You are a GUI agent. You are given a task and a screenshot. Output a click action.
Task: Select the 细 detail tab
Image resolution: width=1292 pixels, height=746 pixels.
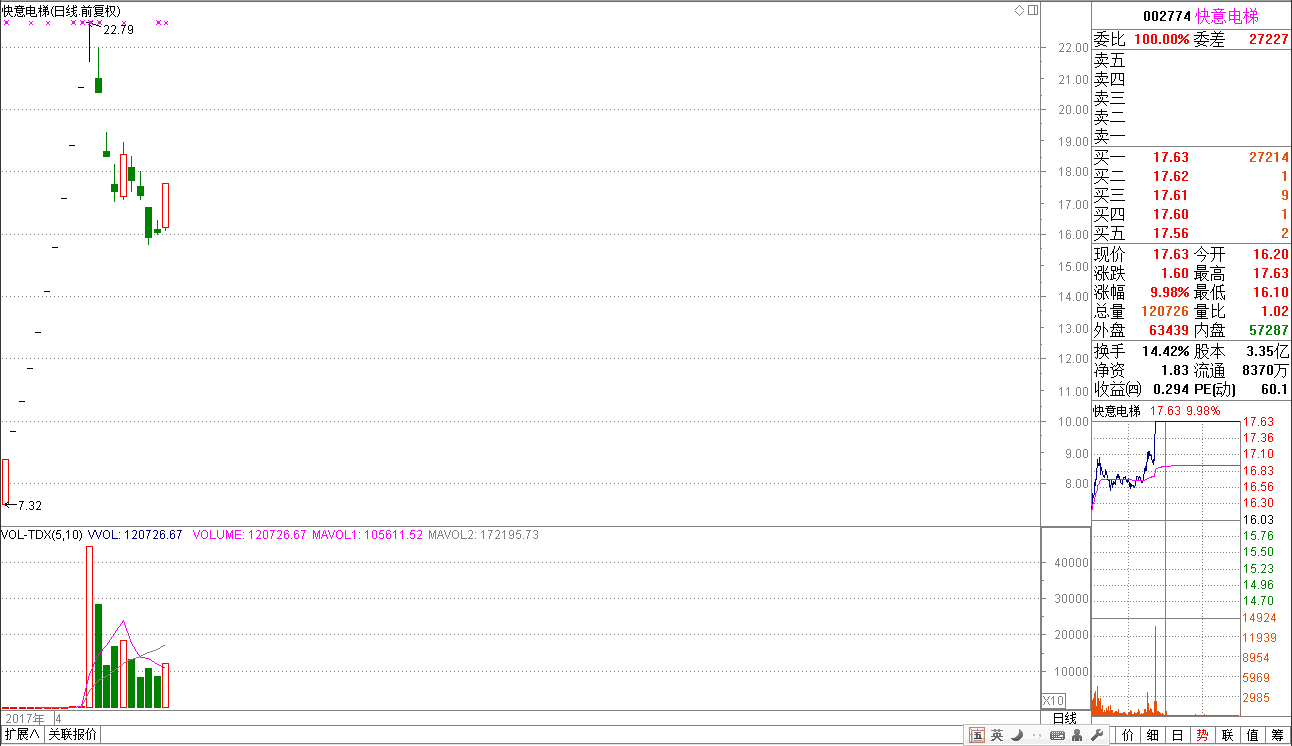tap(1153, 735)
